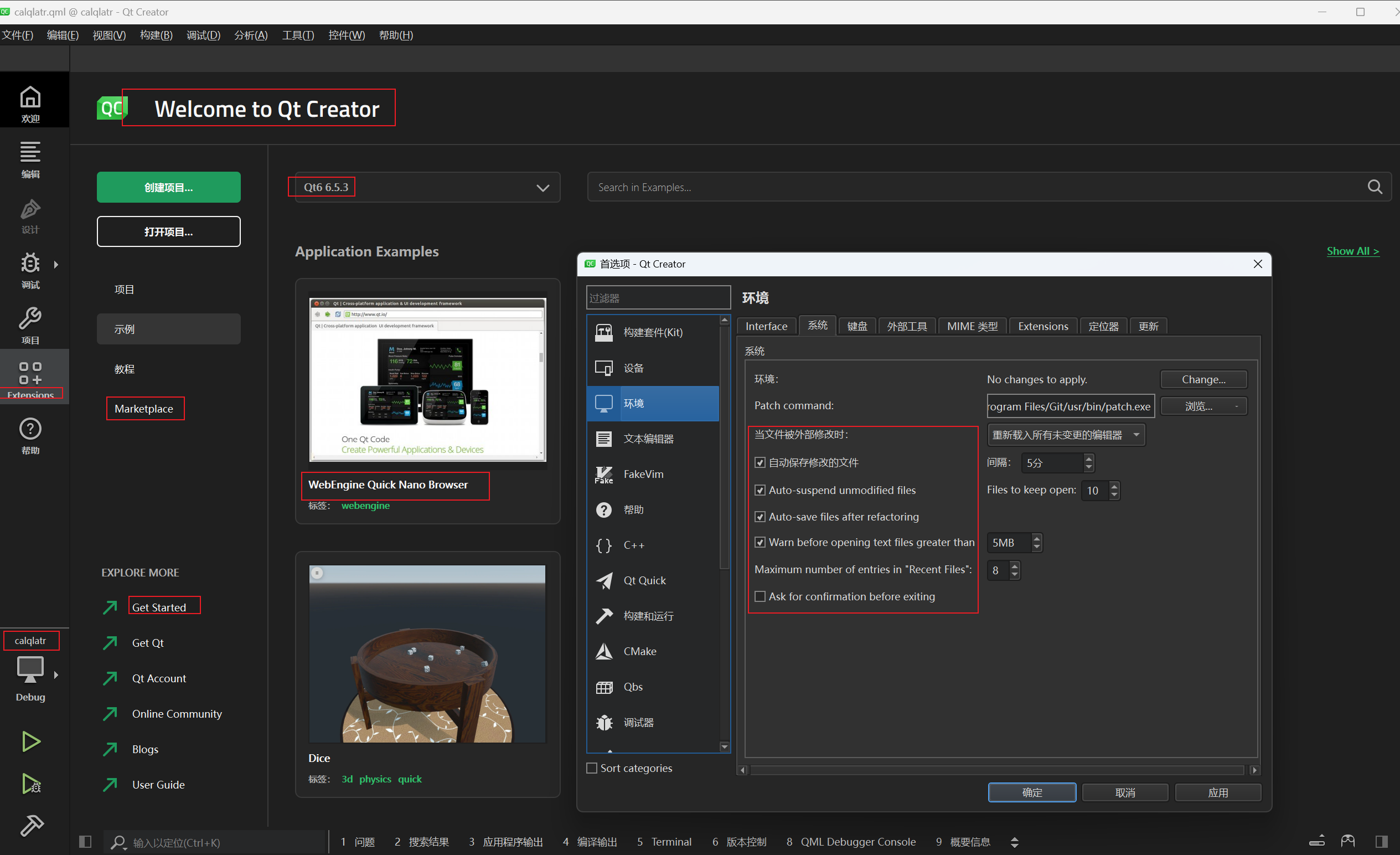This screenshot has height=855, width=1400.
Task: Select FakeVim category in preferences
Action: (x=653, y=474)
